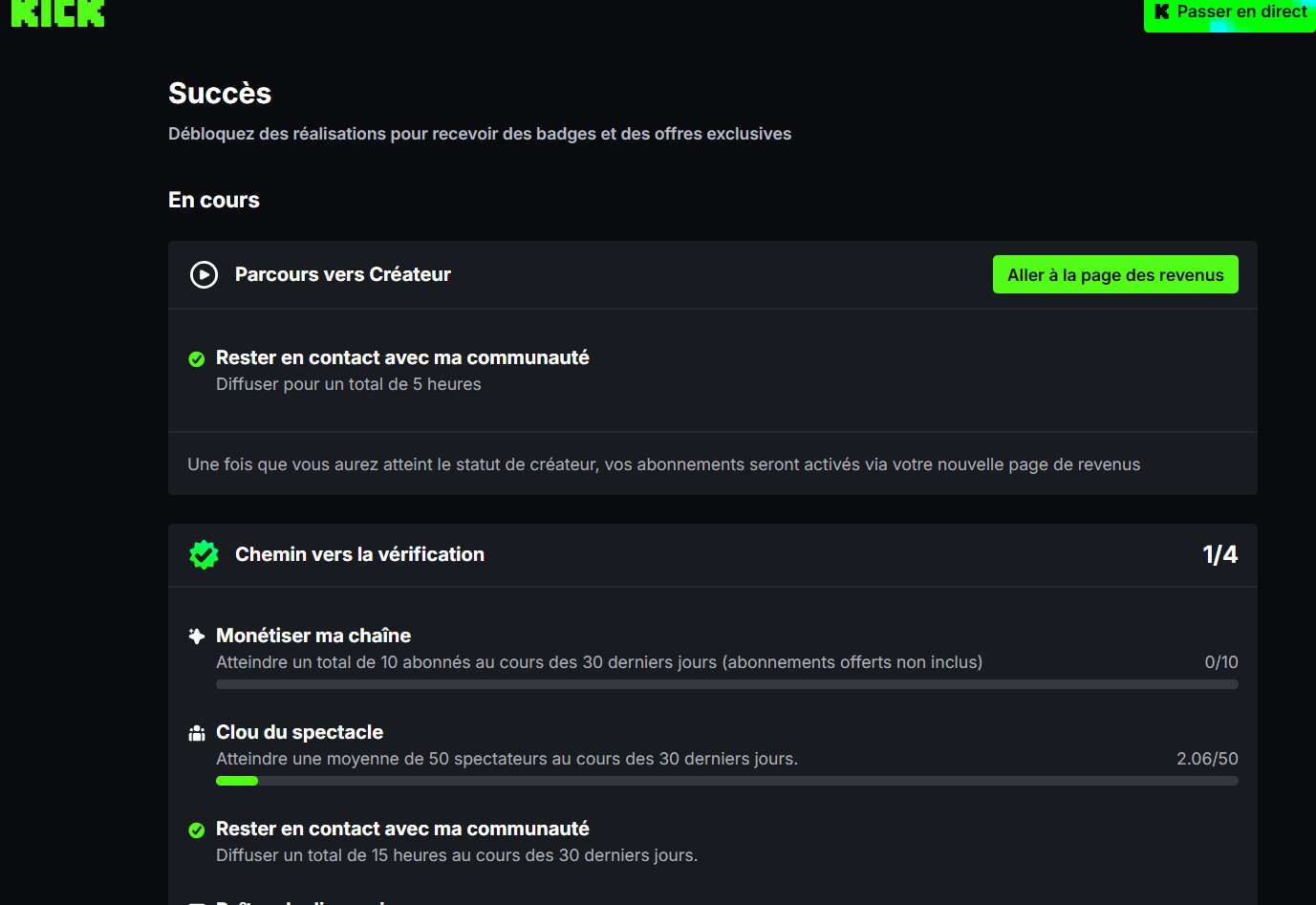Click the green checkmark beside 'Diffuser pour un total de 5 heures'
This screenshot has height=905, width=1316.
(197, 359)
